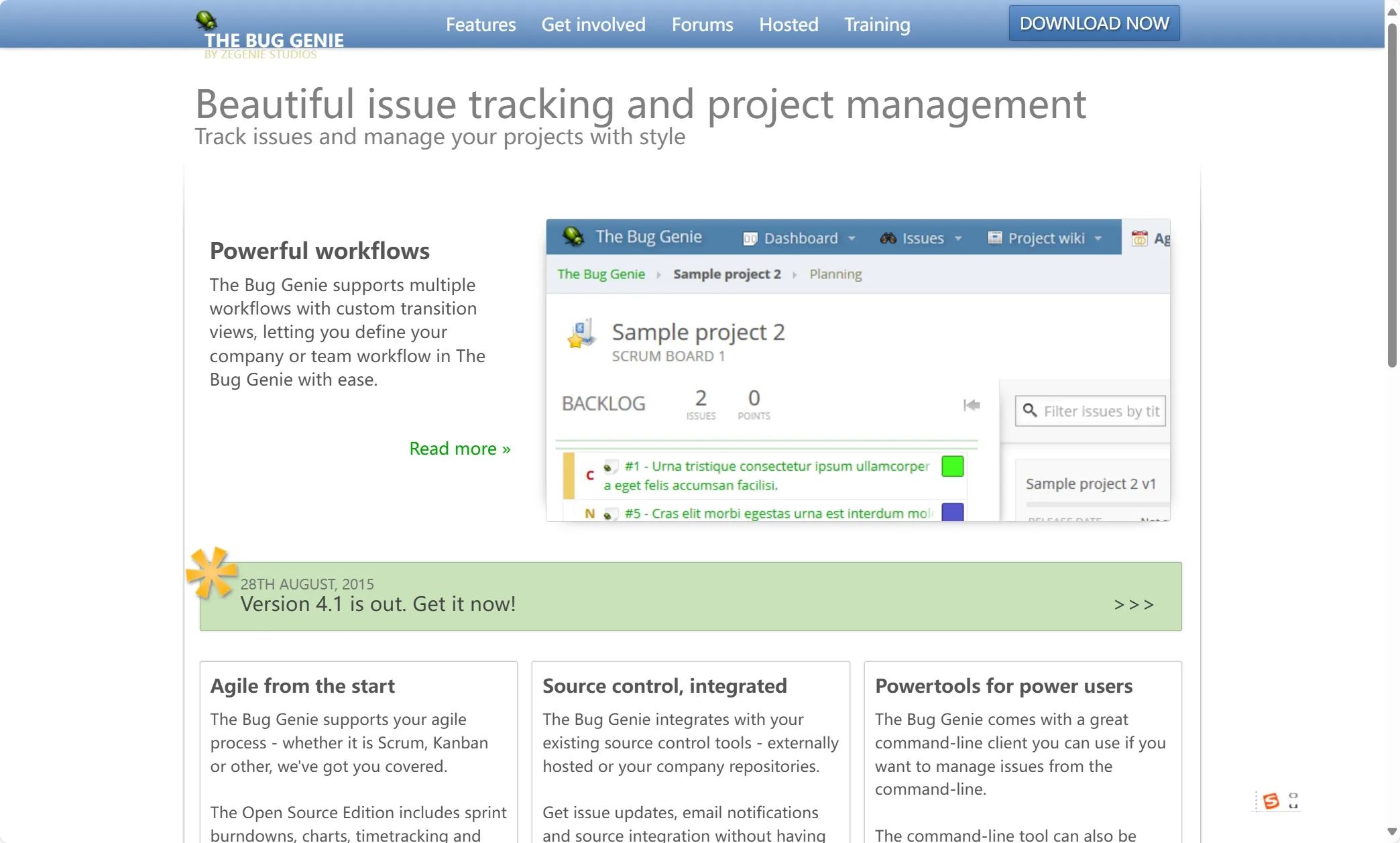The image size is (1400, 843).
Task: Click the blue swatch on issue #5
Action: click(x=952, y=512)
